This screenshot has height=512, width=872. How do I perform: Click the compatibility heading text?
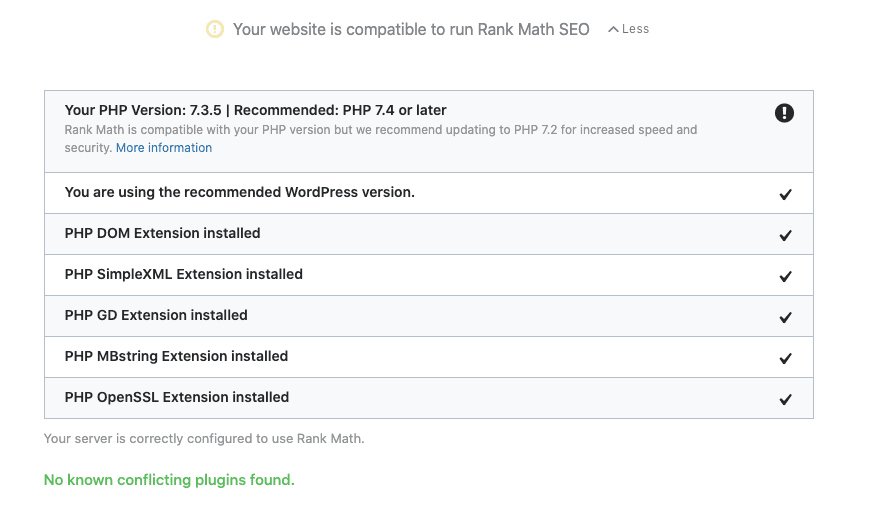411,29
